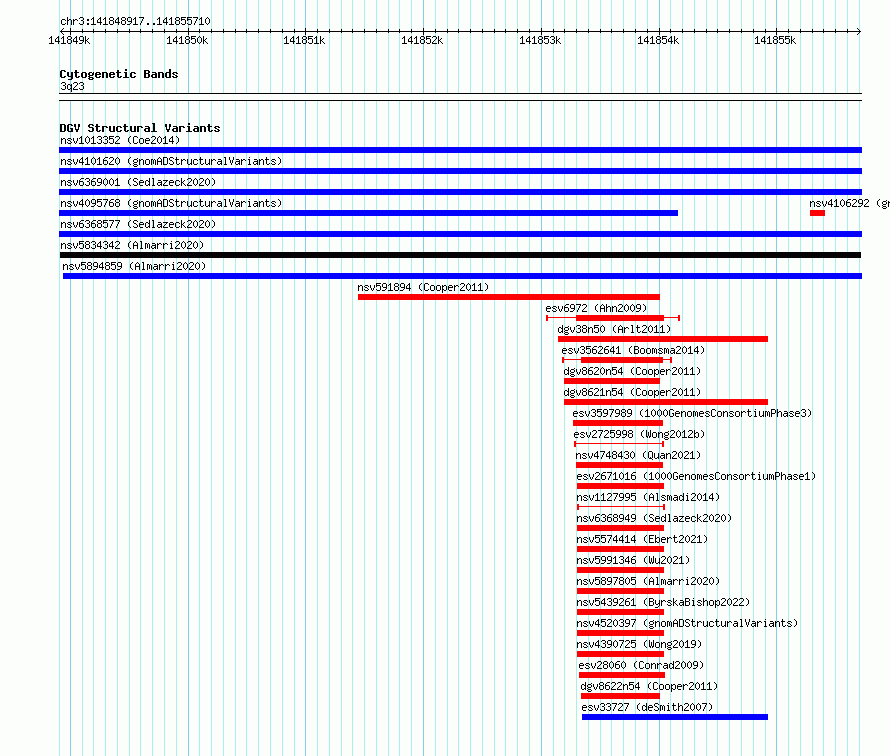Click the 141854k ruler tick label
Viewport: 890px width, 756px height.
point(658,40)
